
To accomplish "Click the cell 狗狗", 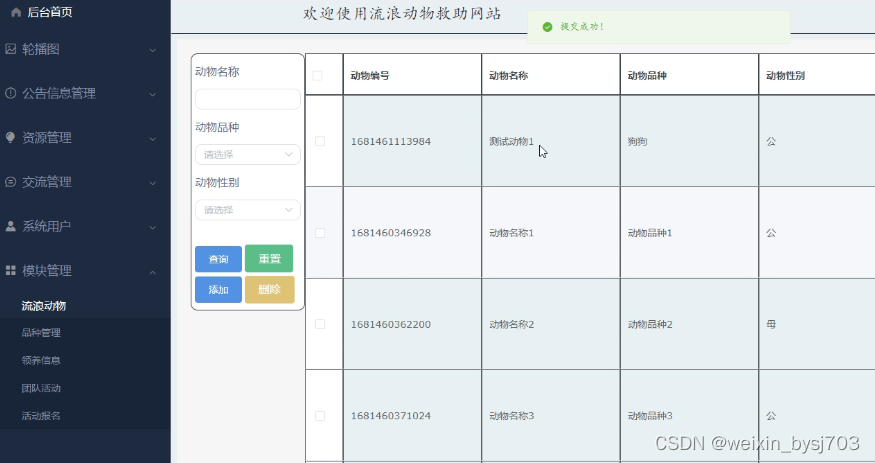I will click(x=637, y=141).
